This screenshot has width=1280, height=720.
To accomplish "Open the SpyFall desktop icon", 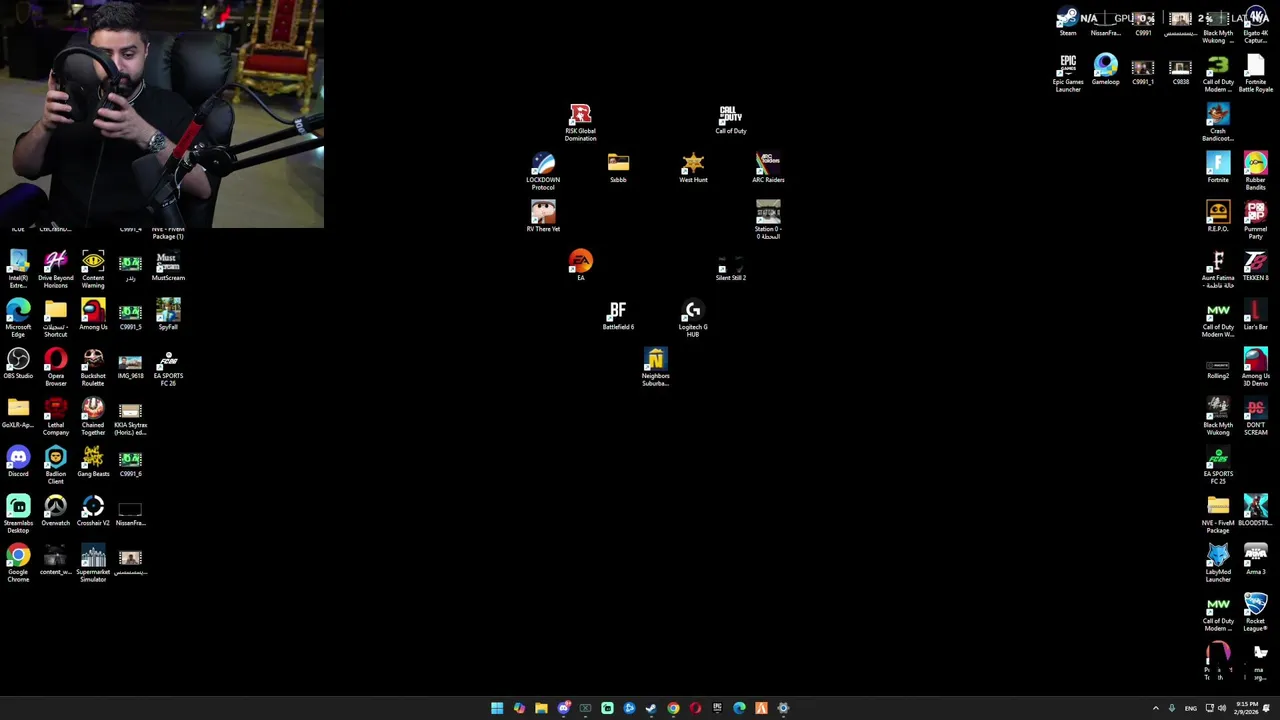I will 168,314.
